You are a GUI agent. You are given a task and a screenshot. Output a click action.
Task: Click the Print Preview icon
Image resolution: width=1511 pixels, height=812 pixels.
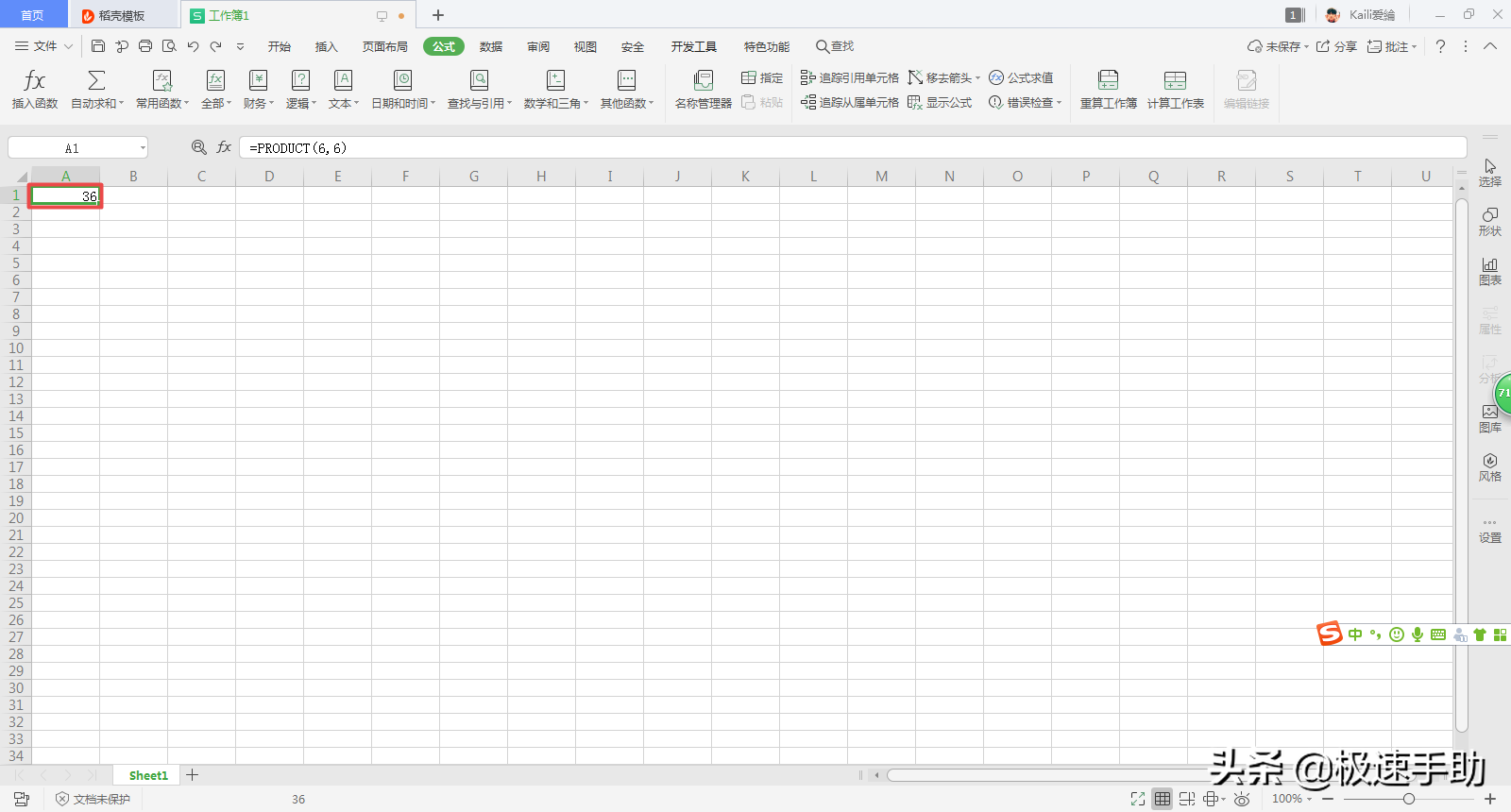click(169, 46)
